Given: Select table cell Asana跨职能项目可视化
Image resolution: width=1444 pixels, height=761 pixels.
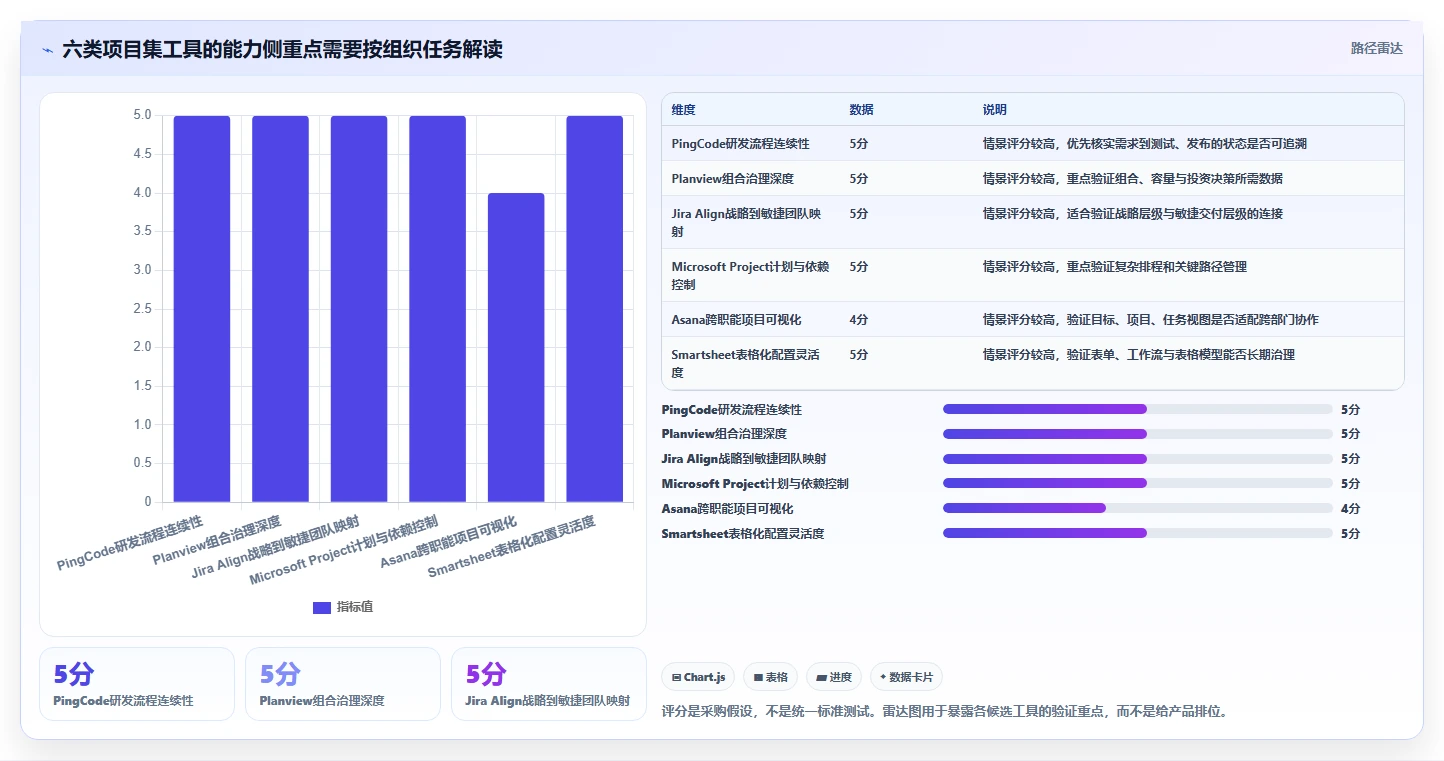Looking at the screenshot, I should (737, 320).
